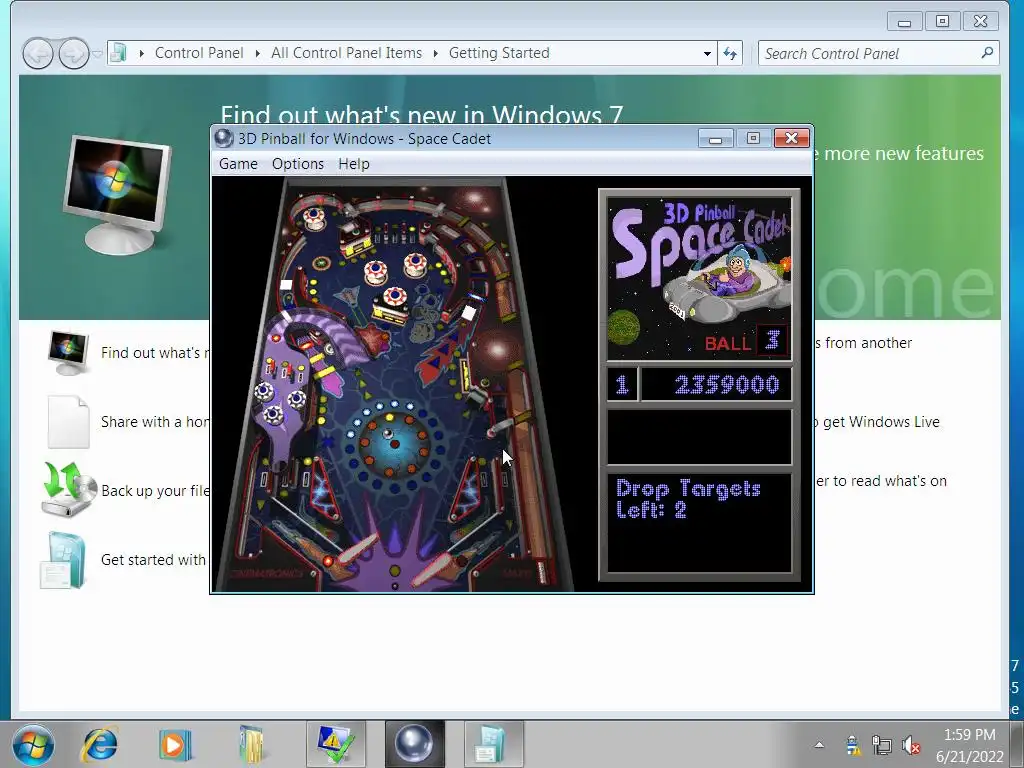The height and width of the screenshot is (768, 1024).
Task: Click the score display 2359000
Action: [x=726, y=385]
